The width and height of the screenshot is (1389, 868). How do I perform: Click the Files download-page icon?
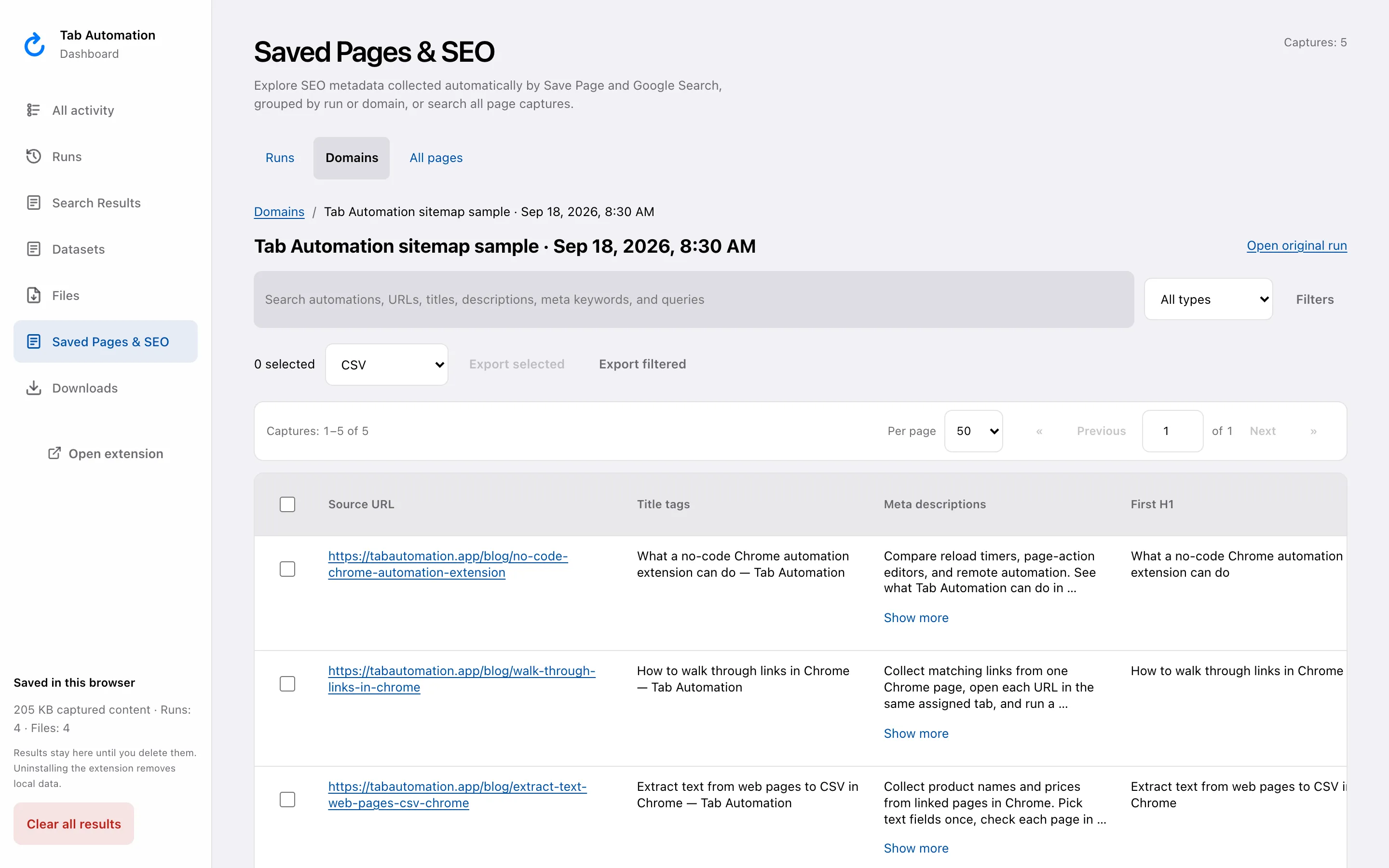click(x=33, y=295)
